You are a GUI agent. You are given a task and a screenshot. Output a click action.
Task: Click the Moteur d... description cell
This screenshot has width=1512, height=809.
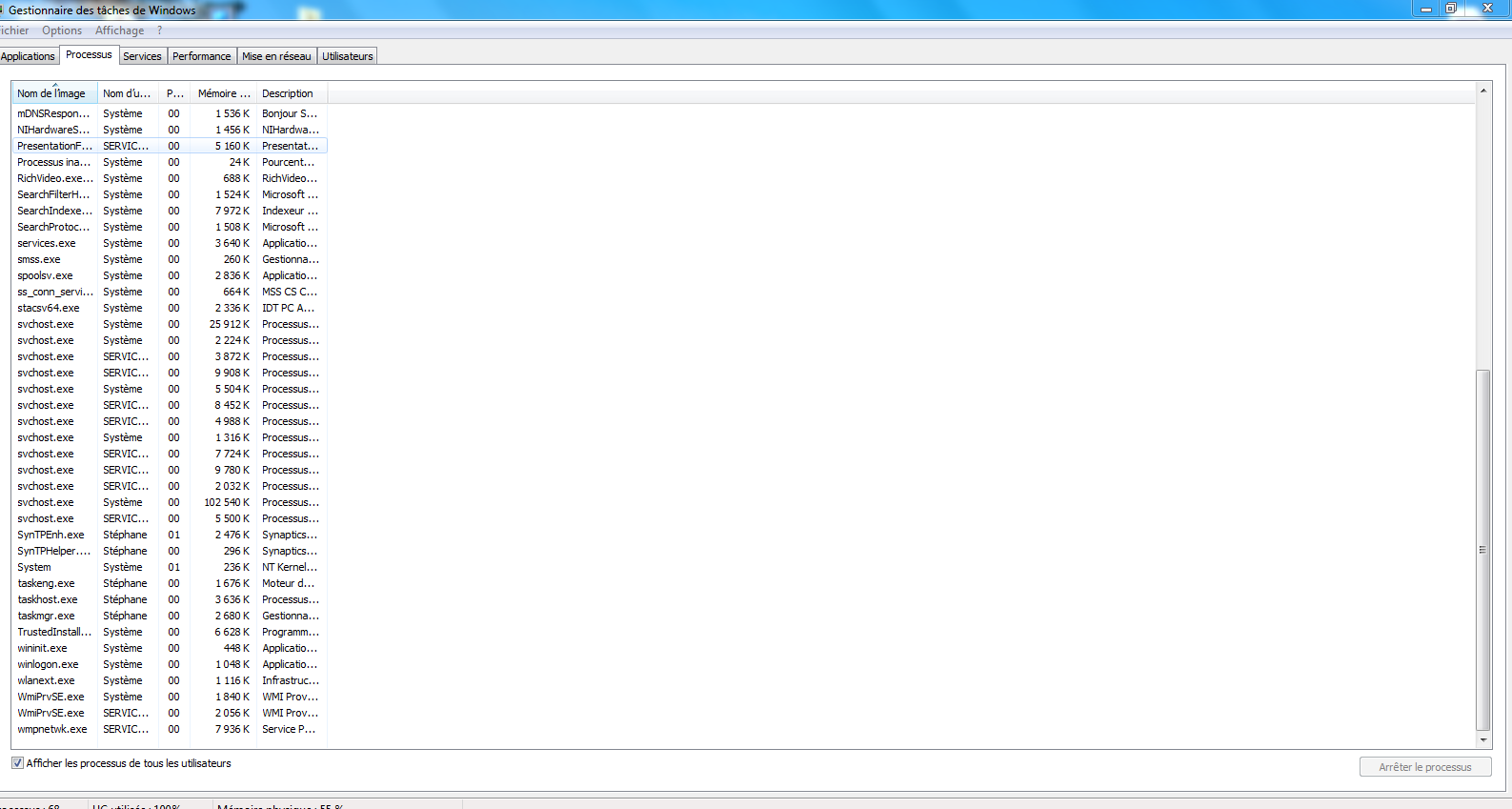coord(288,583)
